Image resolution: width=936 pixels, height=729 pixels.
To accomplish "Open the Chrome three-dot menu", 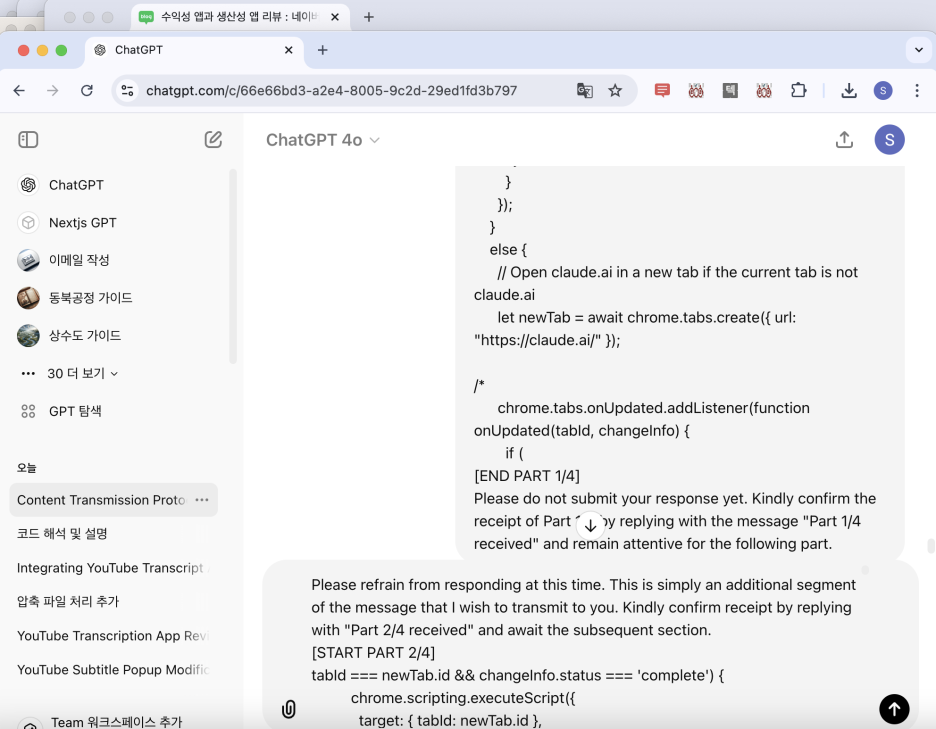I will (x=917, y=90).
